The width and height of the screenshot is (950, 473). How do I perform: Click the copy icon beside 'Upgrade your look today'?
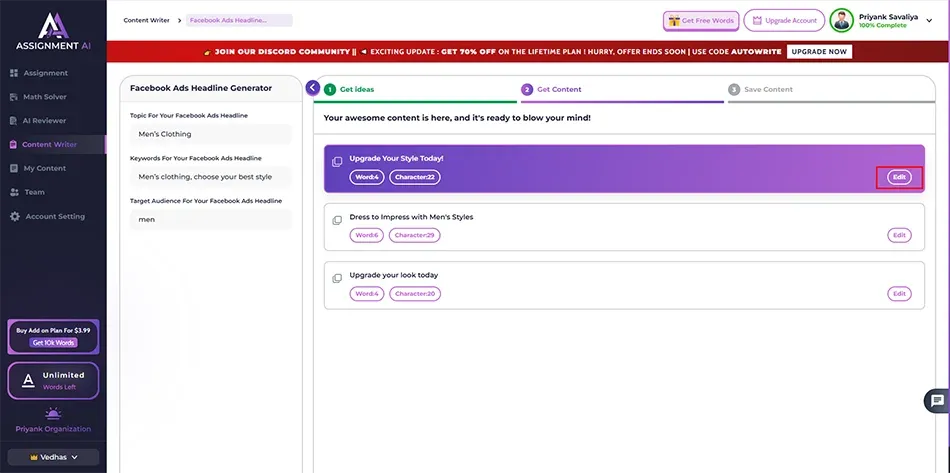(x=337, y=277)
